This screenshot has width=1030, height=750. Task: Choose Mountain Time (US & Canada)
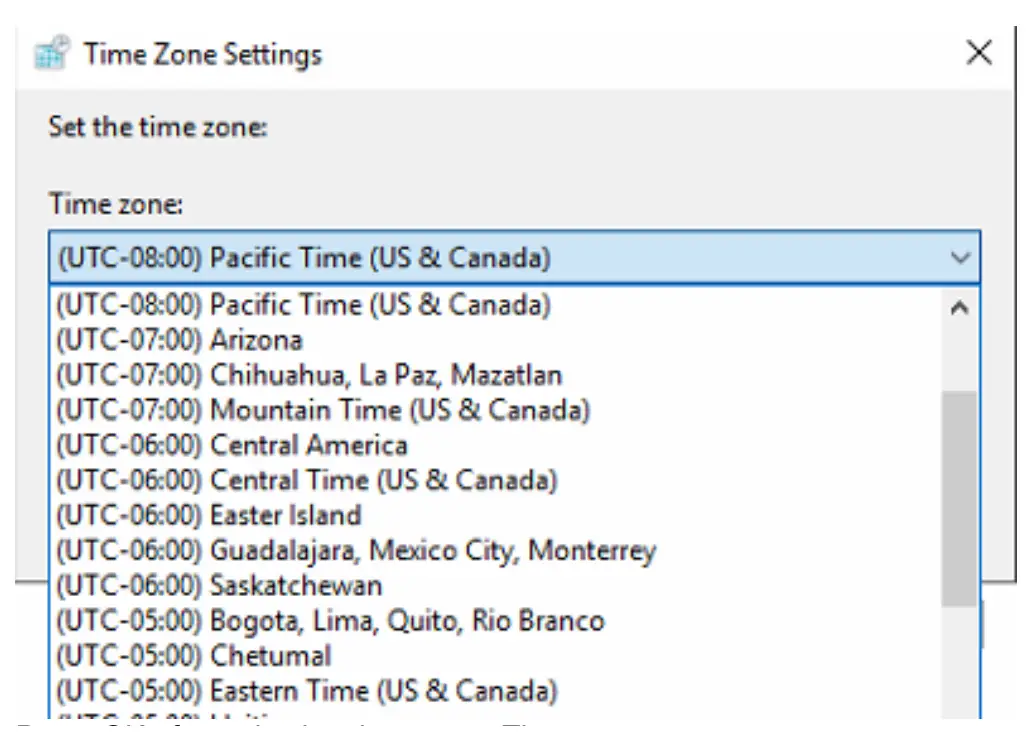300,410
